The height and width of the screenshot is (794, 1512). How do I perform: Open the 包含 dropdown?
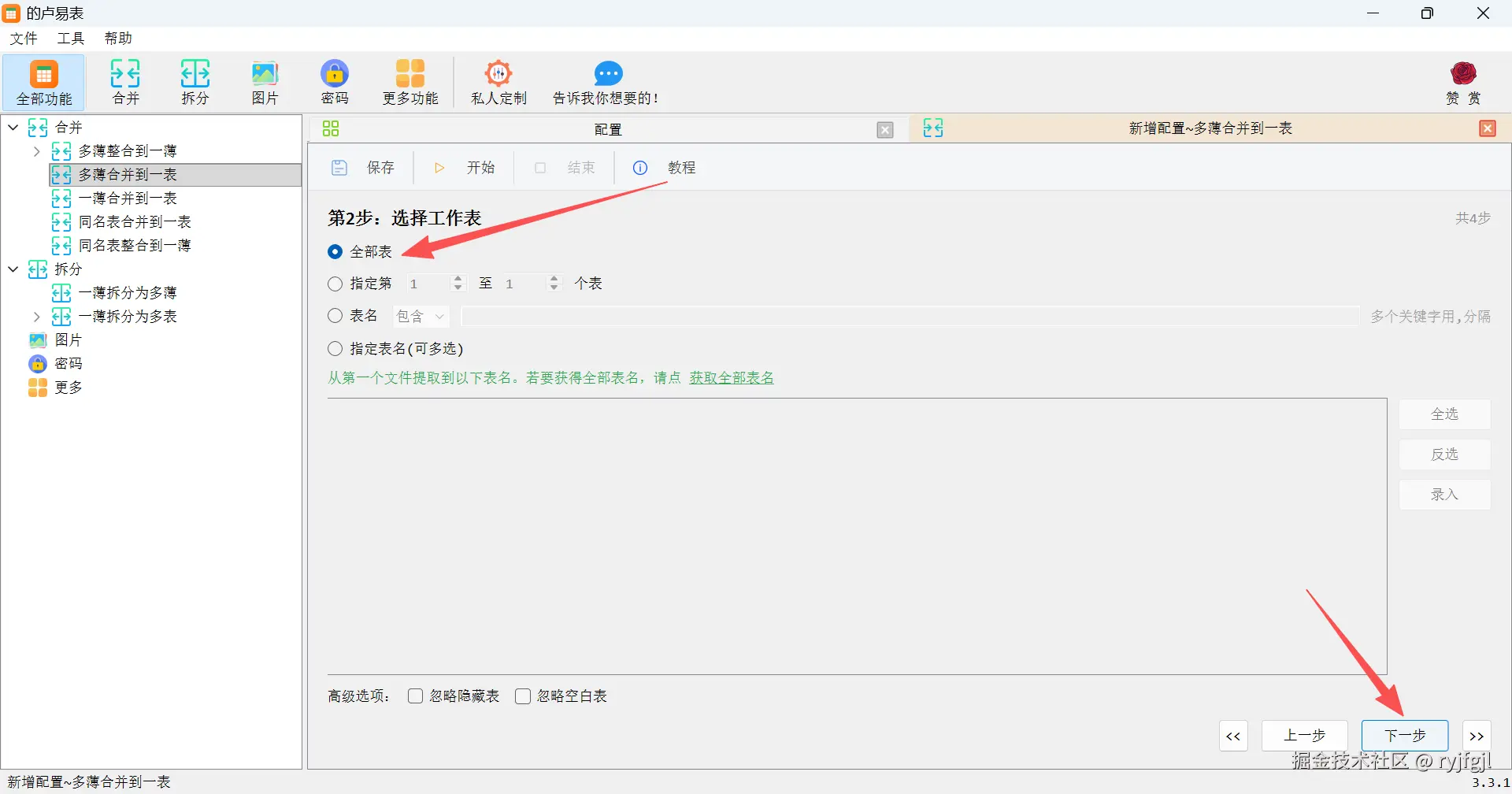pyautogui.click(x=421, y=317)
